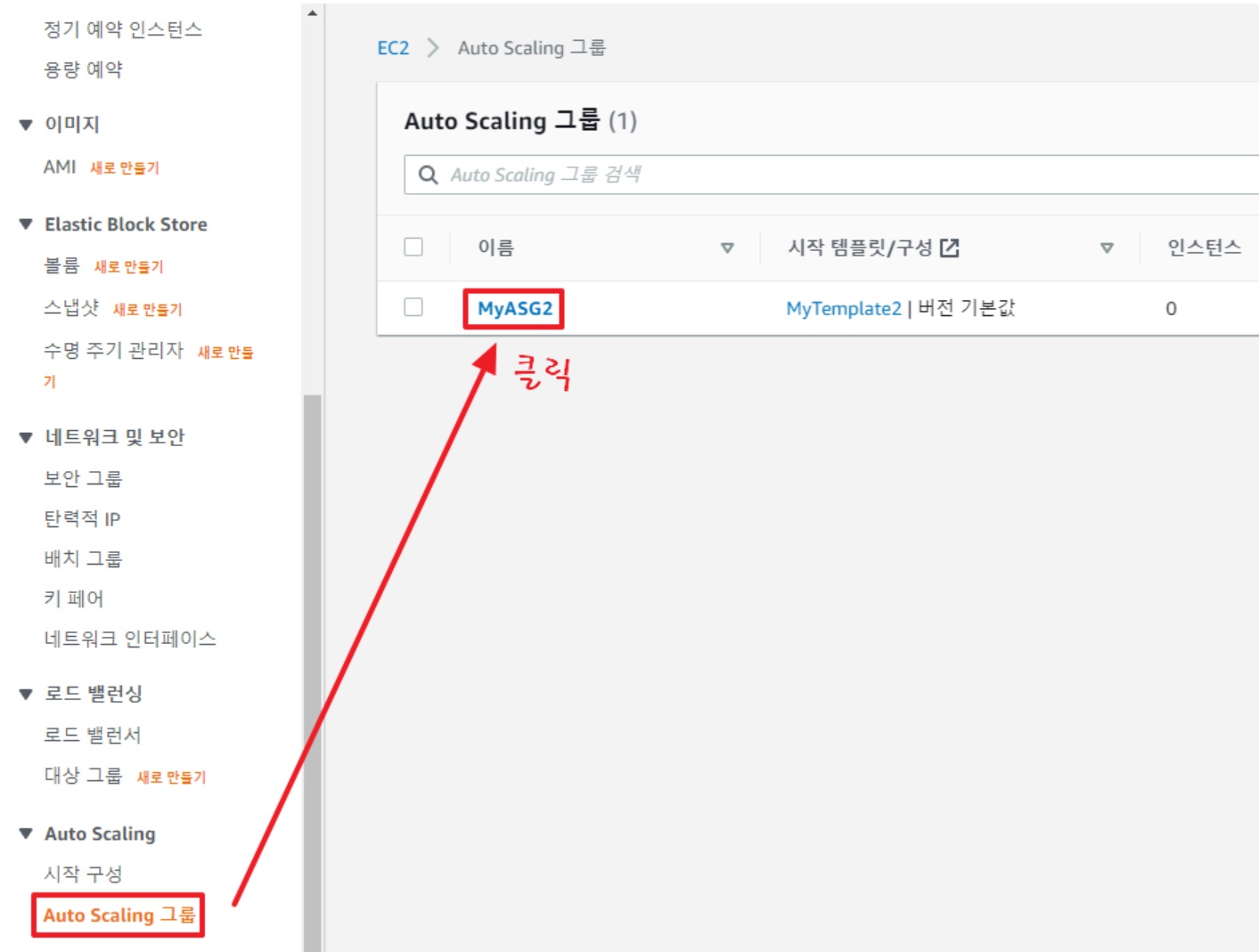Open 정기 예약 인스턴스 in sidebar
The width and height of the screenshot is (1259, 952).
123,29
